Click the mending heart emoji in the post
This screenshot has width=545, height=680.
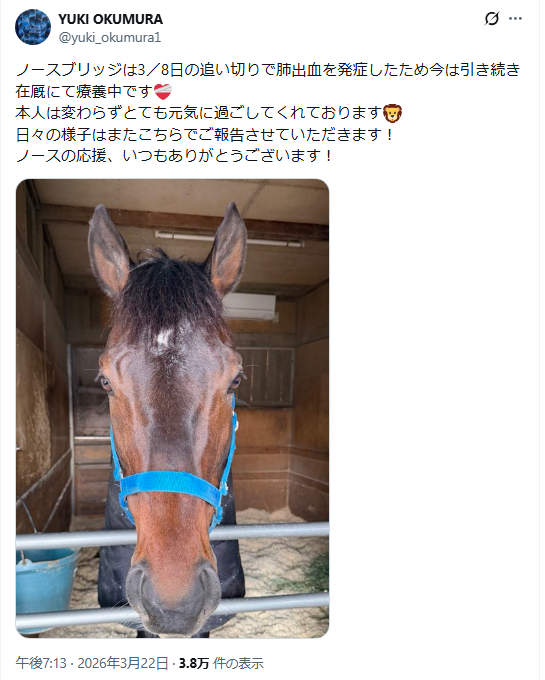[x=163, y=92]
